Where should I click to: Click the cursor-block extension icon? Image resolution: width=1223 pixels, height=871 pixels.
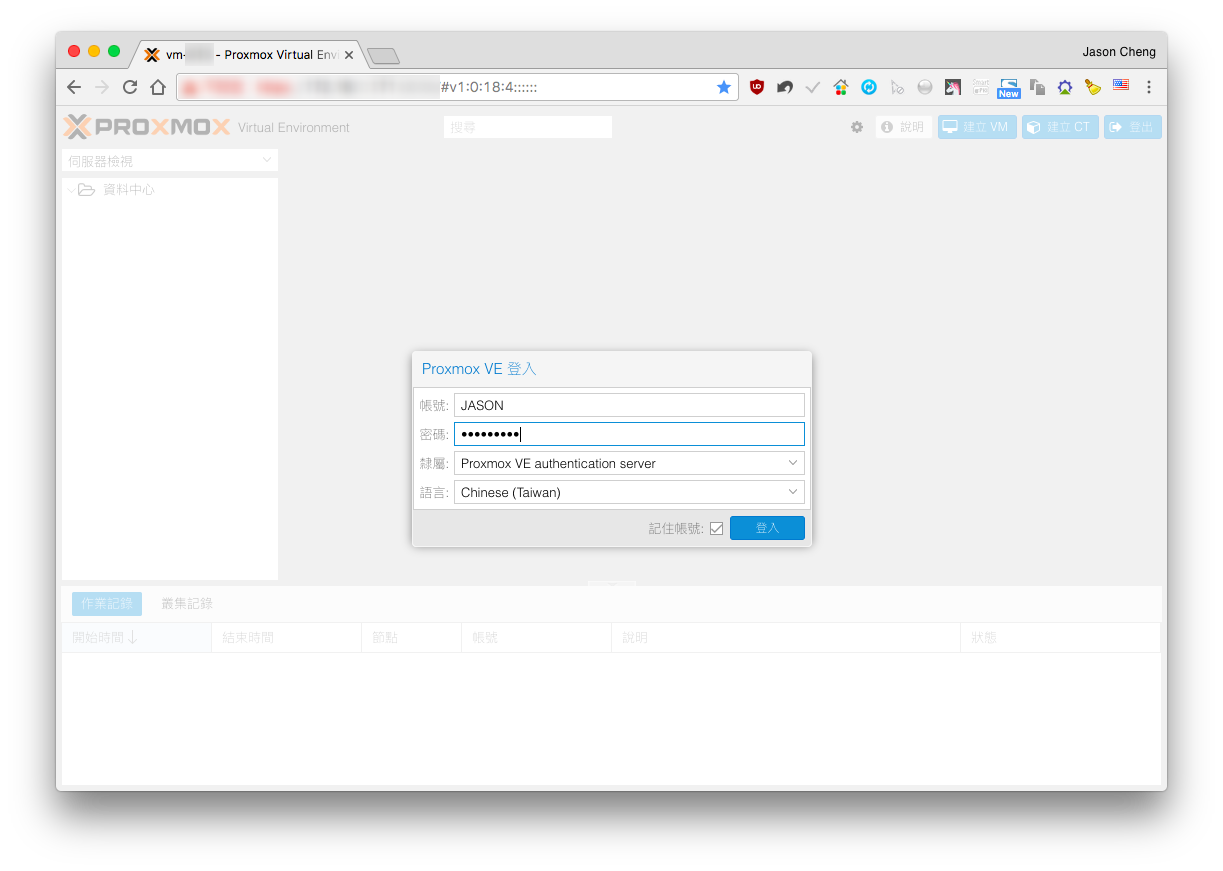(x=897, y=87)
